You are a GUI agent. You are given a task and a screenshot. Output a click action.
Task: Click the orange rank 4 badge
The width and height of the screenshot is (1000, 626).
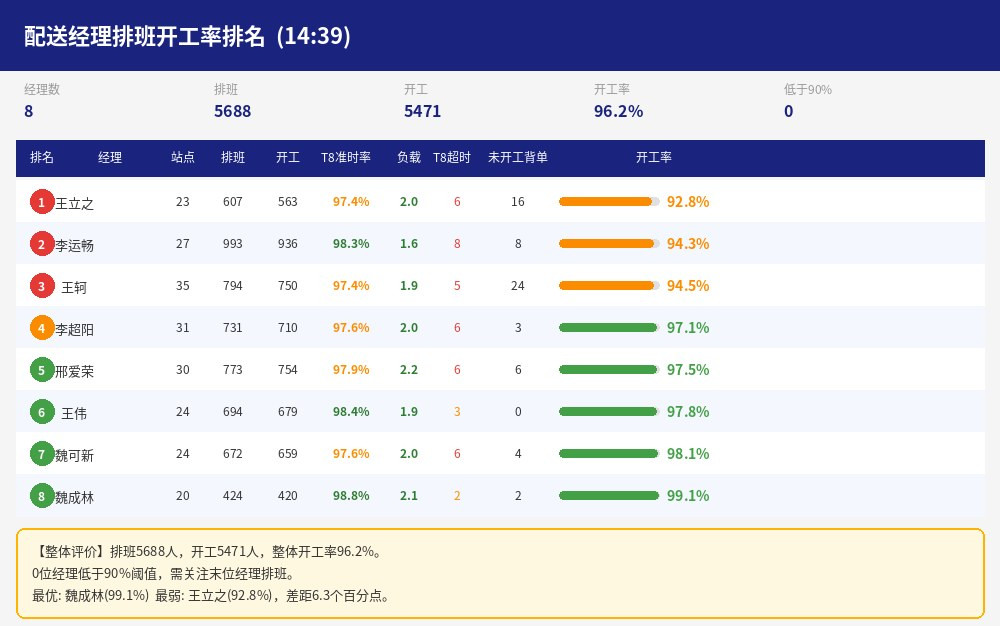(41, 328)
